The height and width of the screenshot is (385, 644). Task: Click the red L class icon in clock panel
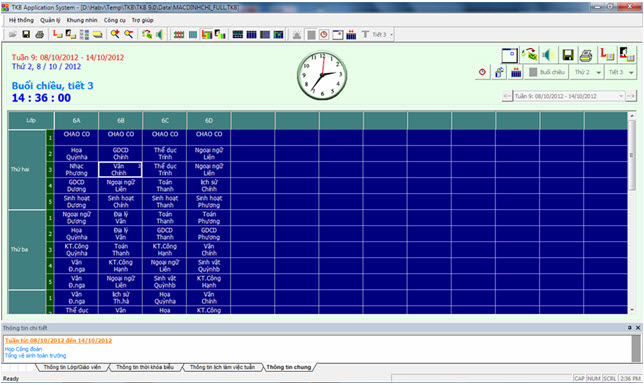pyautogui.click(x=607, y=55)
